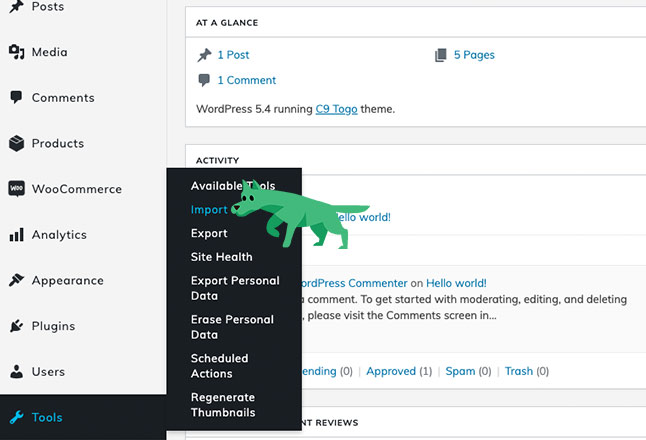Click the pin icon beside 1 Post
Screen dimensions: 646x440
coord(204,55)
